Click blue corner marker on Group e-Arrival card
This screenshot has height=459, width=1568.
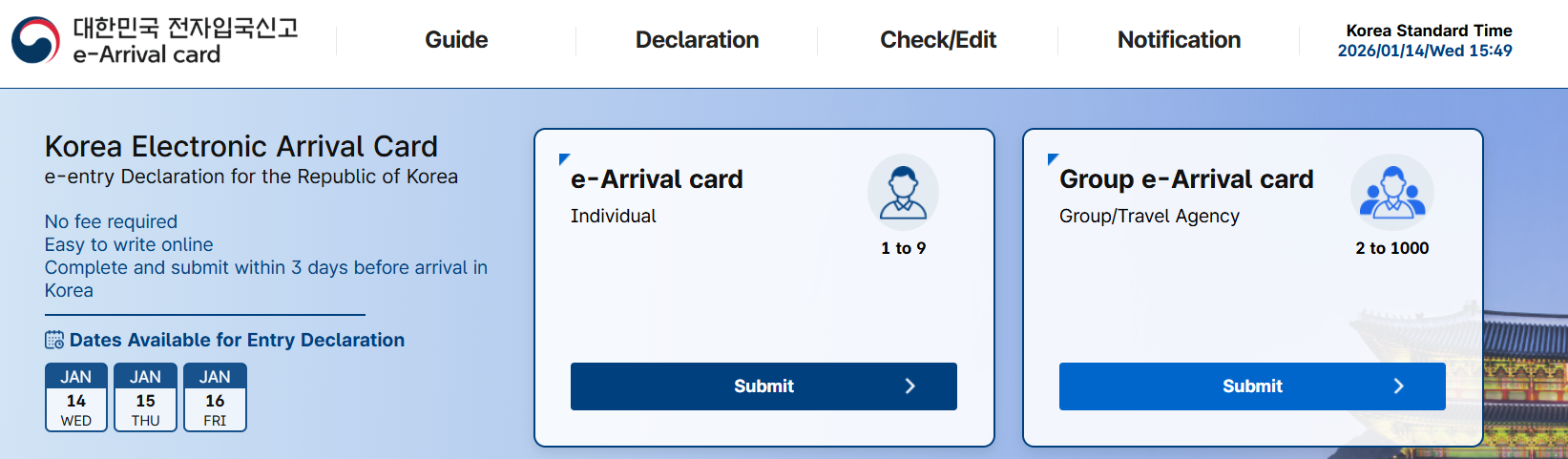pos(1053,159)
